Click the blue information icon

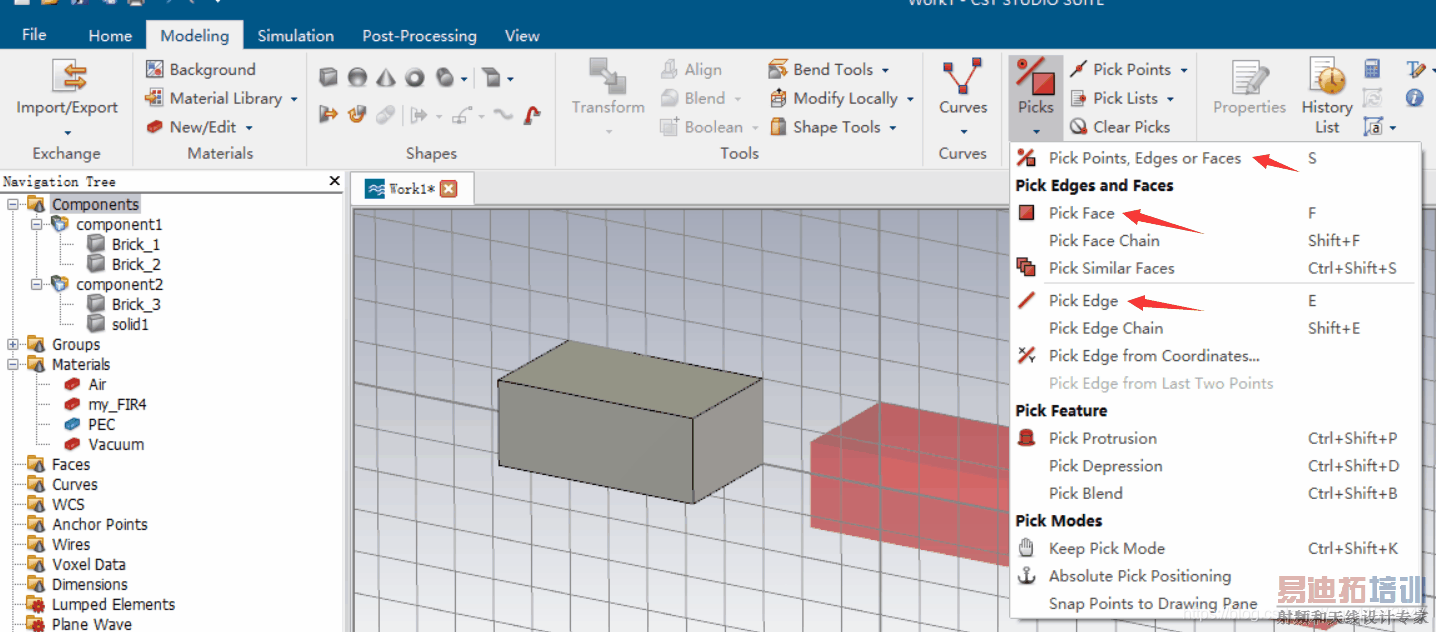tap(1414, 98)
